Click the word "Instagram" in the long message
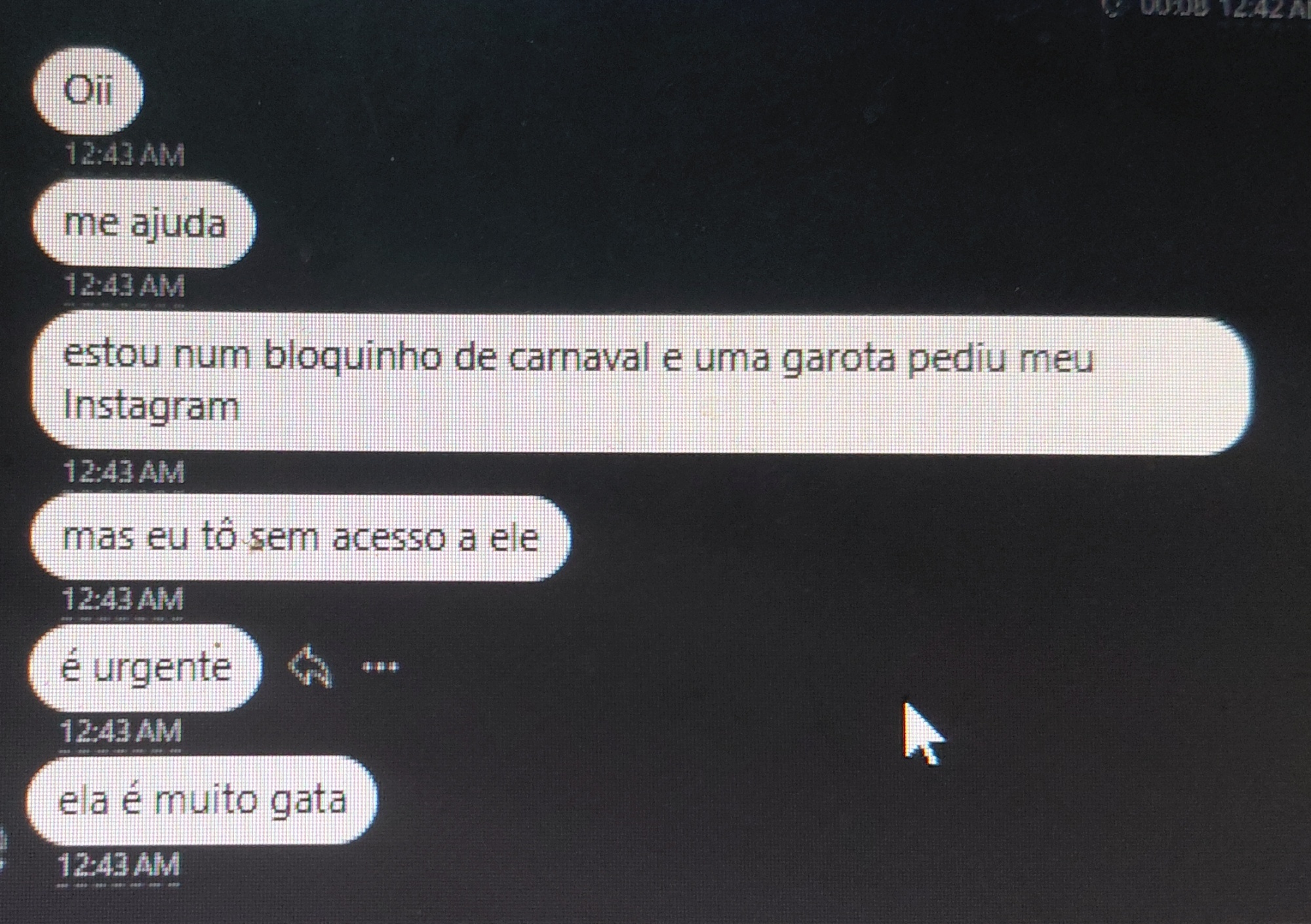The width and height of the screenshot is (1311, 924). 151,407
